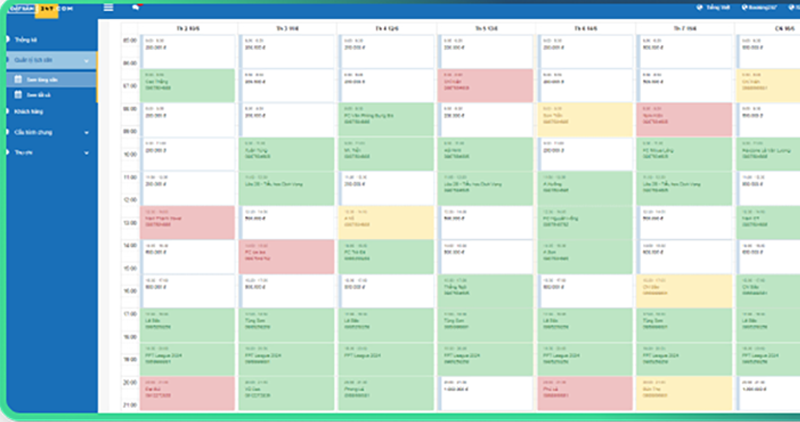
Task: Open the yellow 08:00 booking on Th 6
Action: pyautogui.click(x=585, y=119)
